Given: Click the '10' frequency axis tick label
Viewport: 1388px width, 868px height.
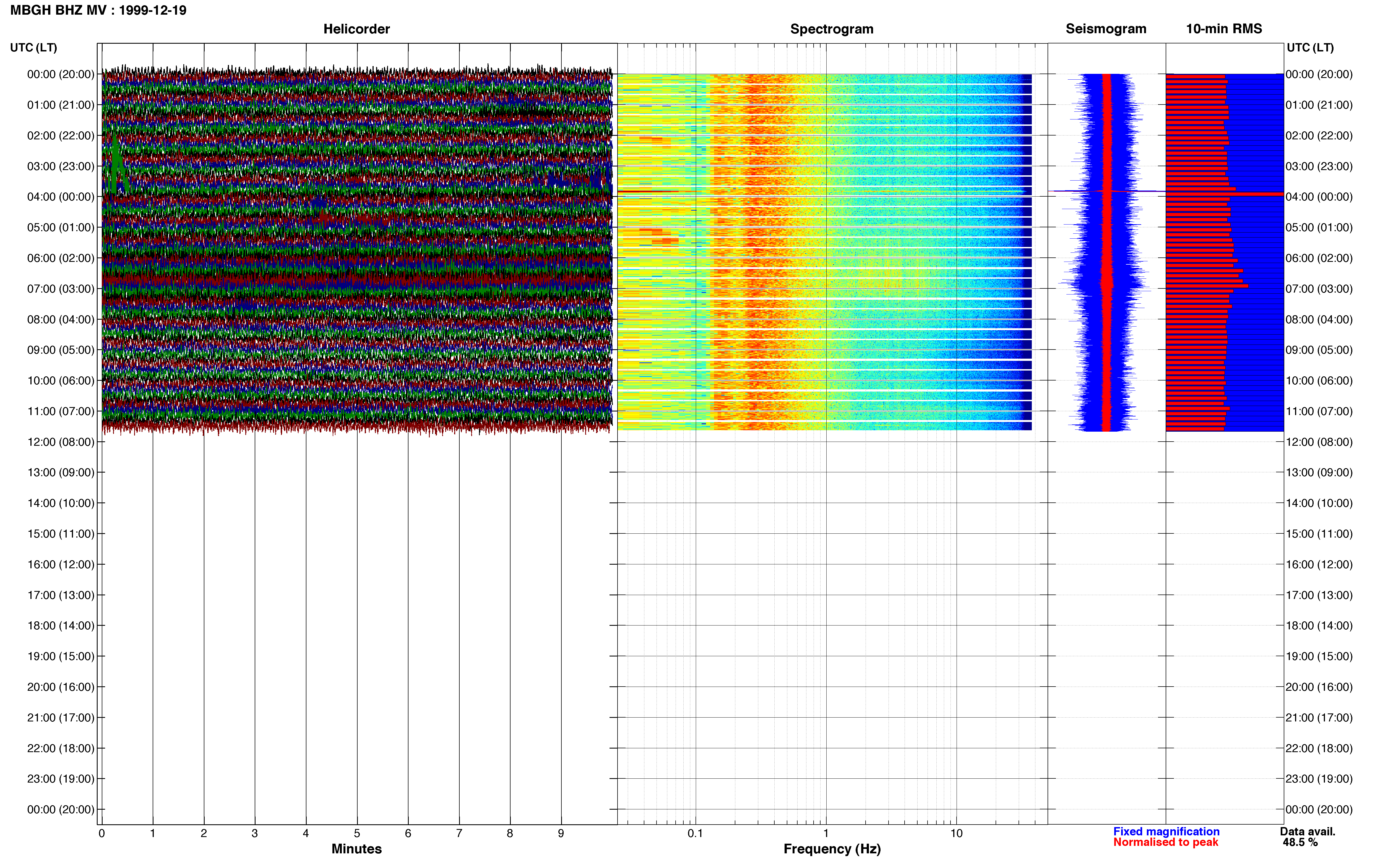Looking at the screenshot, I should point(956,833).
